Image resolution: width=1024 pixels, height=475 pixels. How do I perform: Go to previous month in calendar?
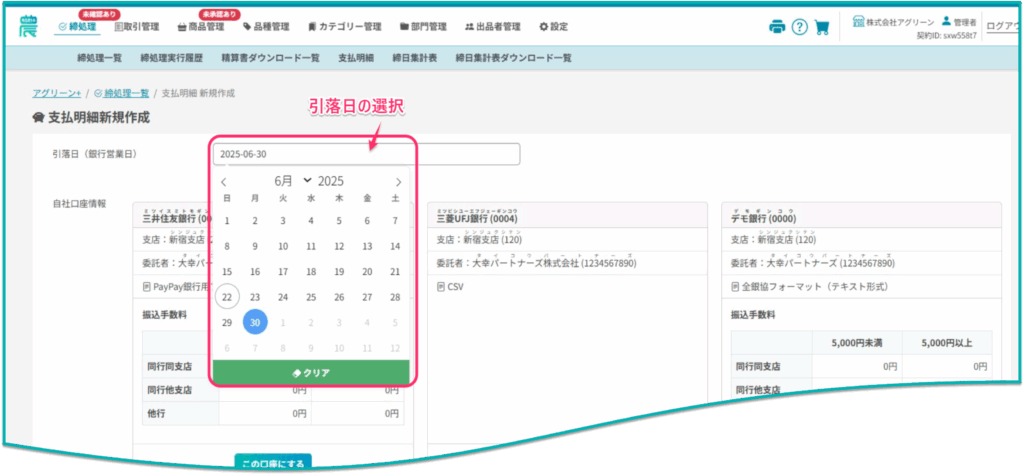[224, 182]
